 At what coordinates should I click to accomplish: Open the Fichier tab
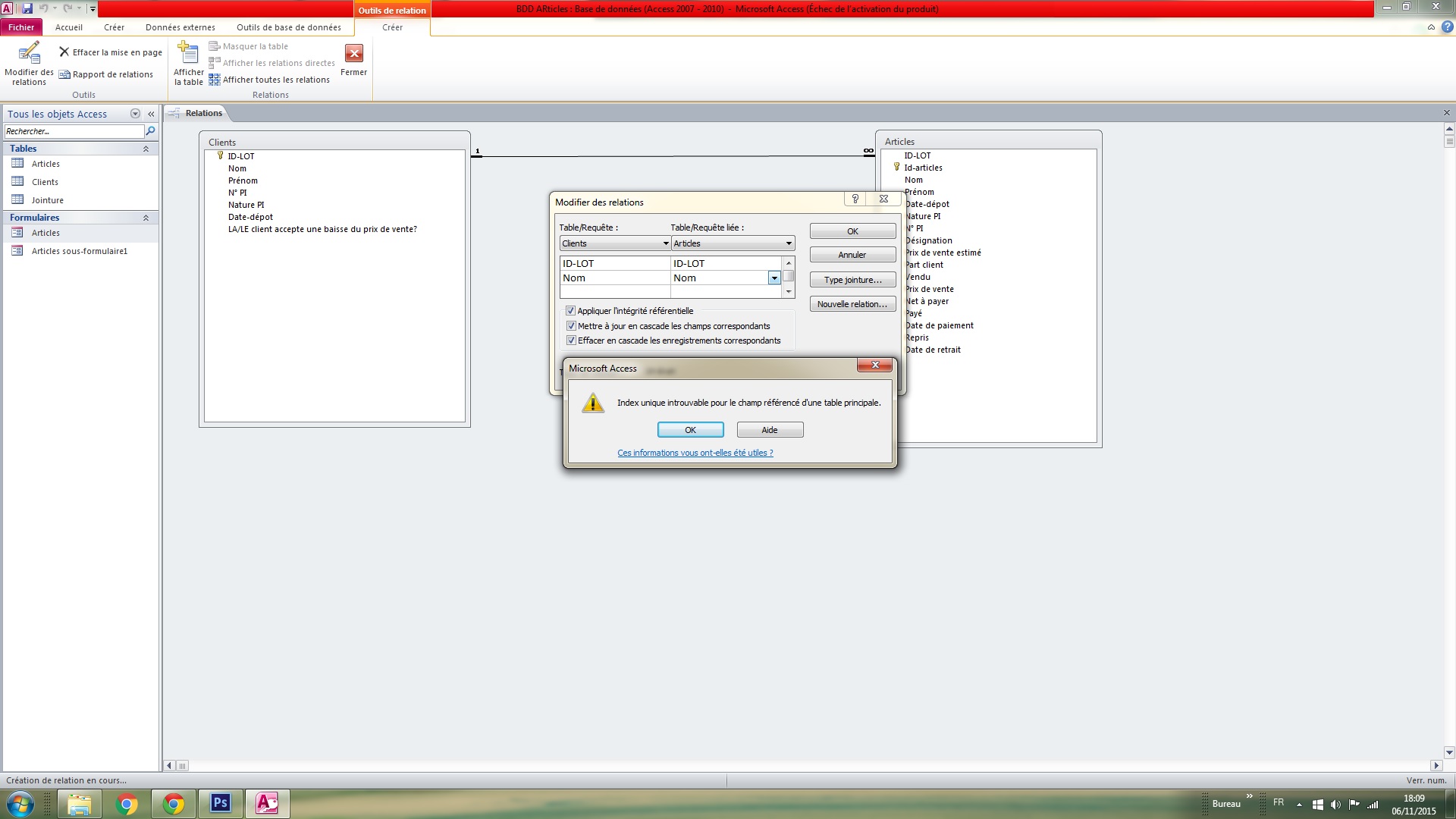(x=21, y=27)
